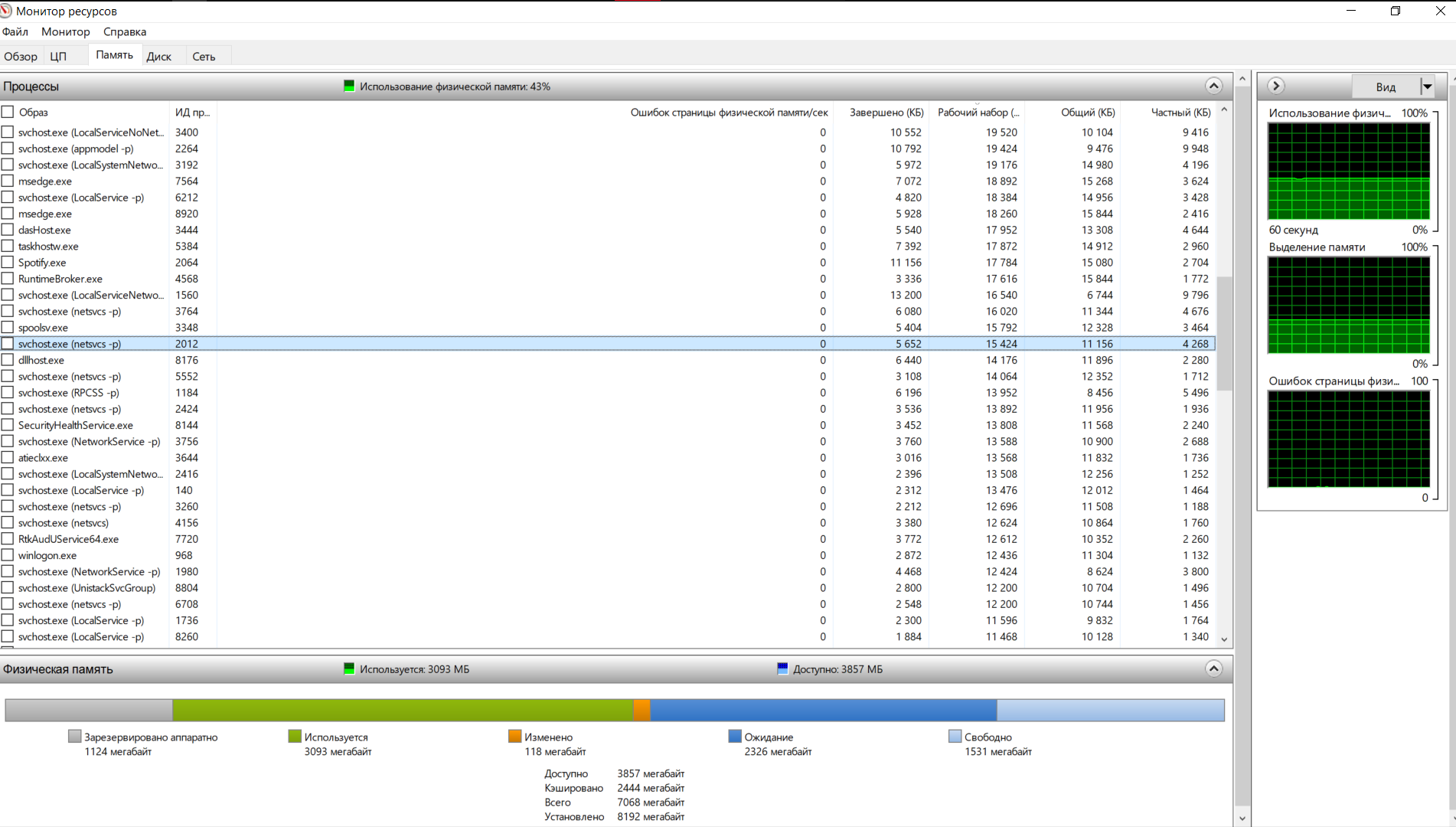Click gray Зарезервировано аппаратно legend swatch

click(x=74, y=736)
